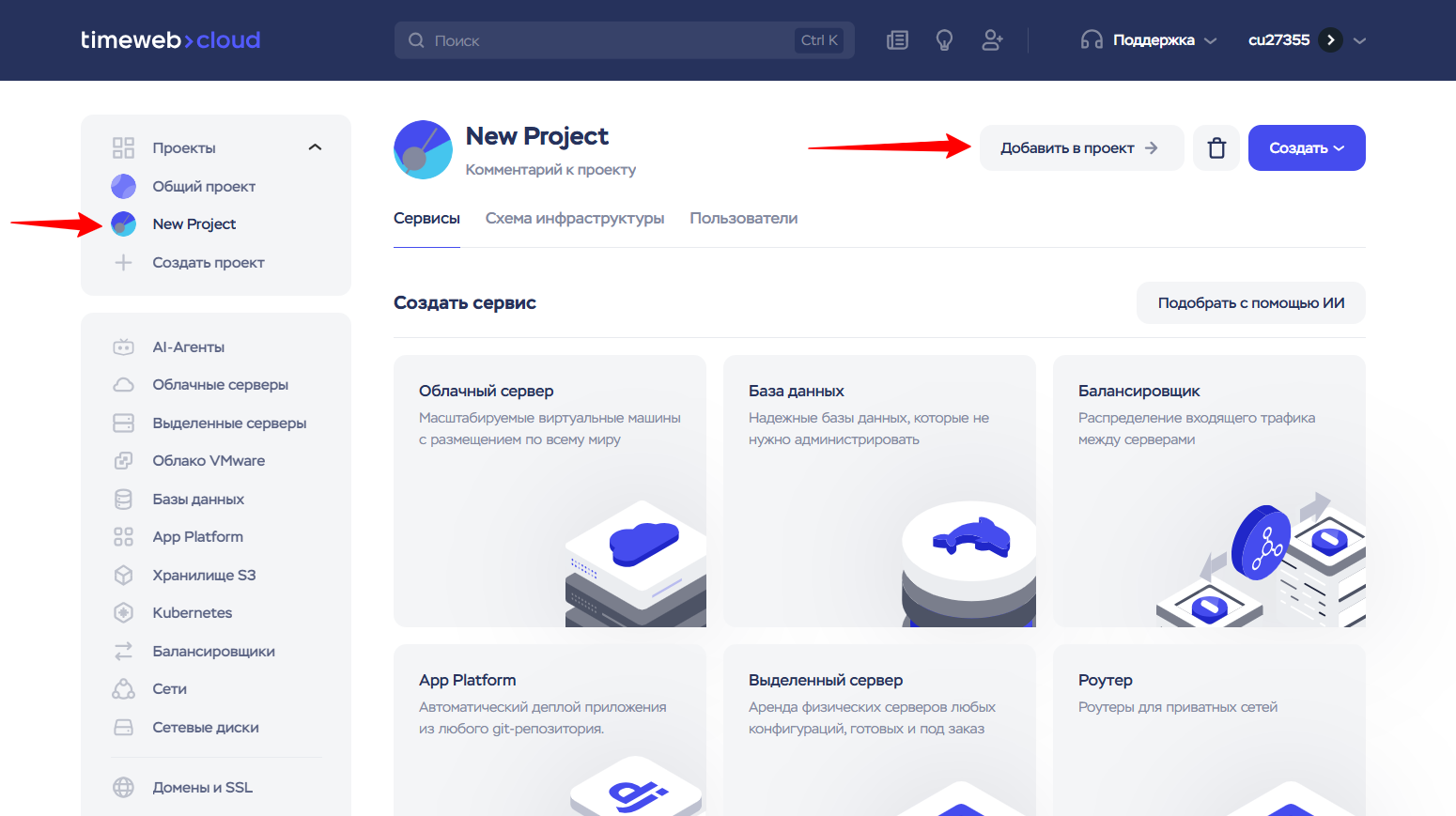Open Сетевые диски in sidebar

[205, 728]
